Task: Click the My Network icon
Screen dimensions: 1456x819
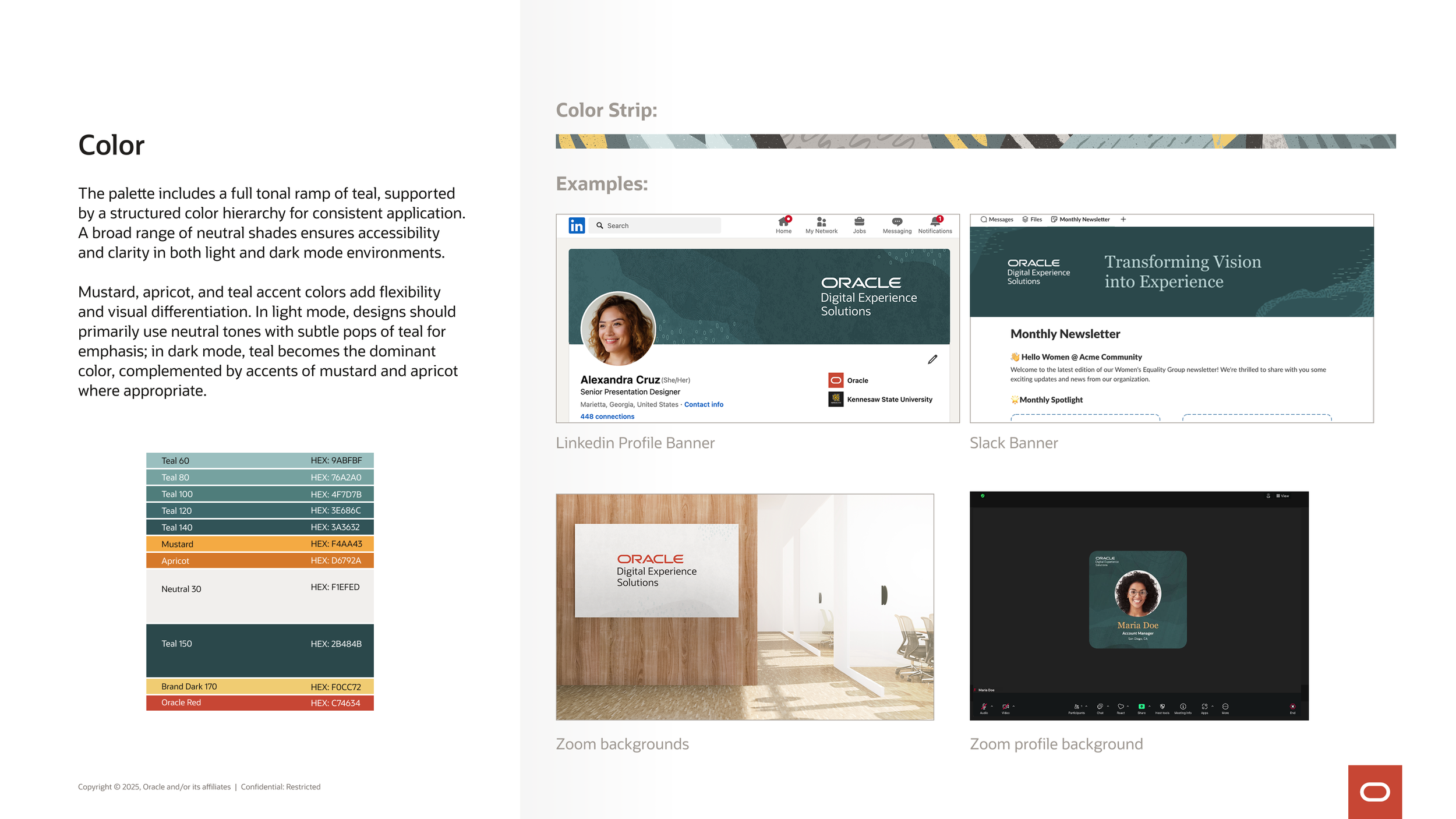Action: tap(821, 222)
